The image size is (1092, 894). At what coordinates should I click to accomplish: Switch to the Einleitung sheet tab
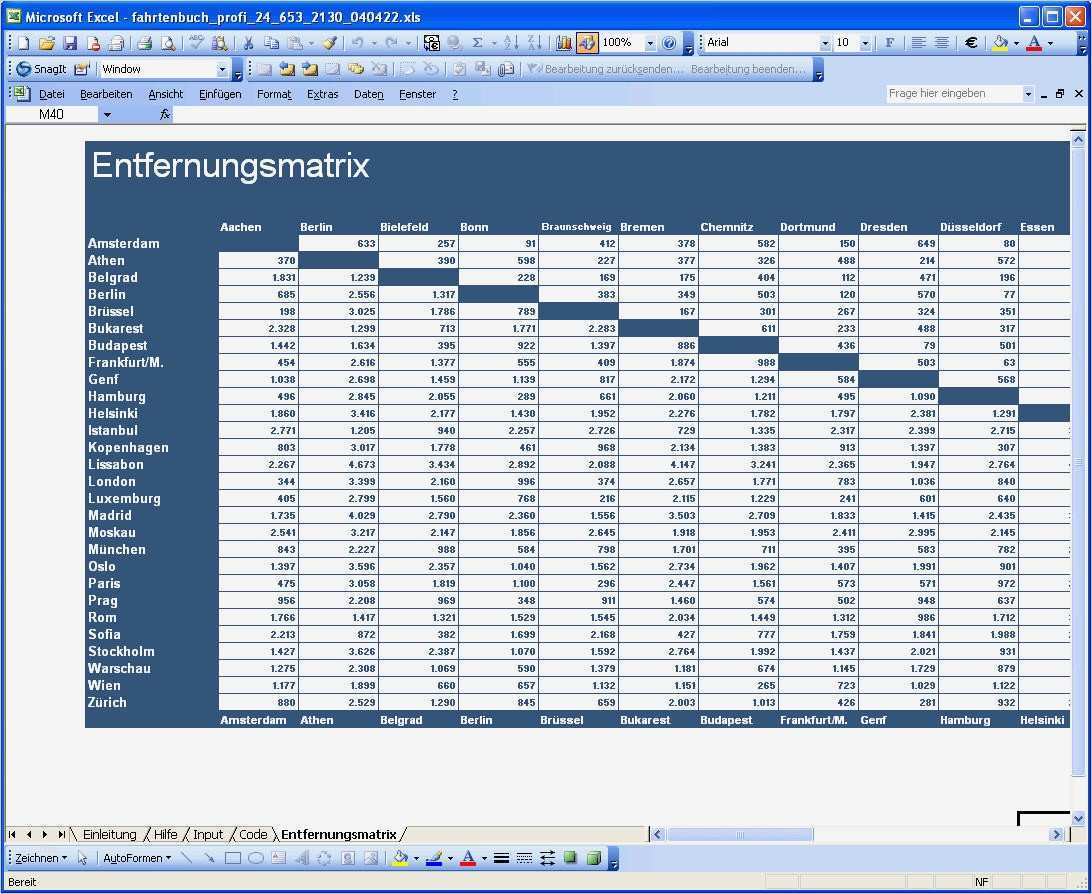(x=109, y=834)
